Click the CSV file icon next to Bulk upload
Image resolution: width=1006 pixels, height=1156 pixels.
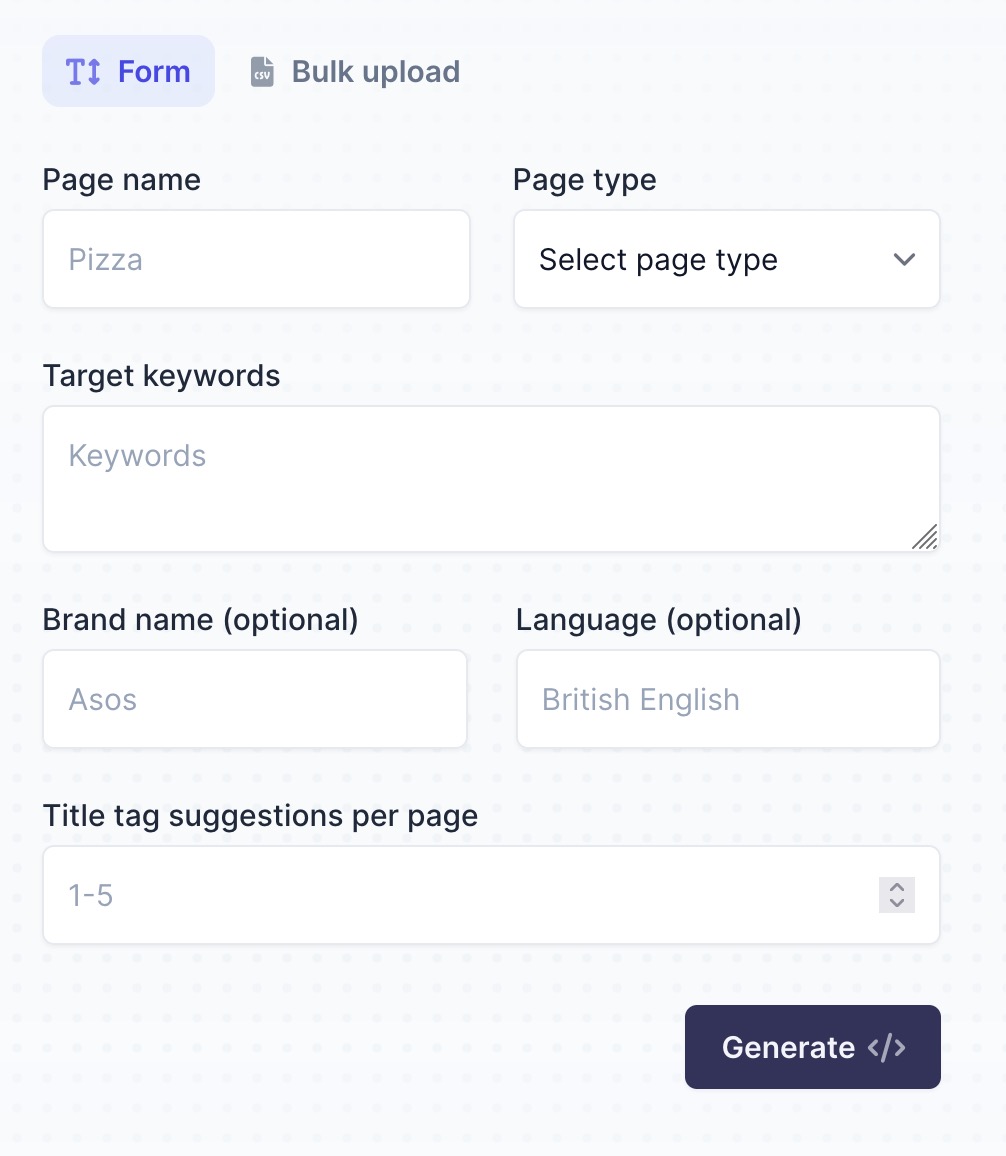click(x=261, y=71)
